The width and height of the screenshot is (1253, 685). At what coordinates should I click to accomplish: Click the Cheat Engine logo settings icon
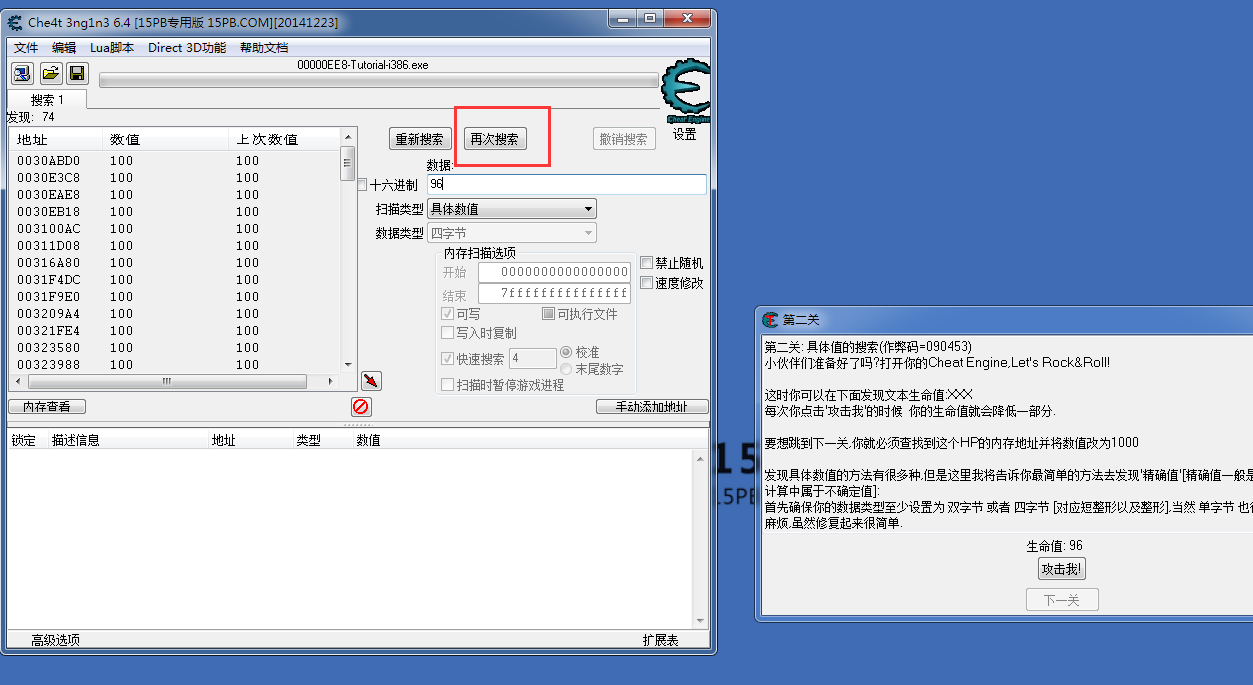coord(686,92)
